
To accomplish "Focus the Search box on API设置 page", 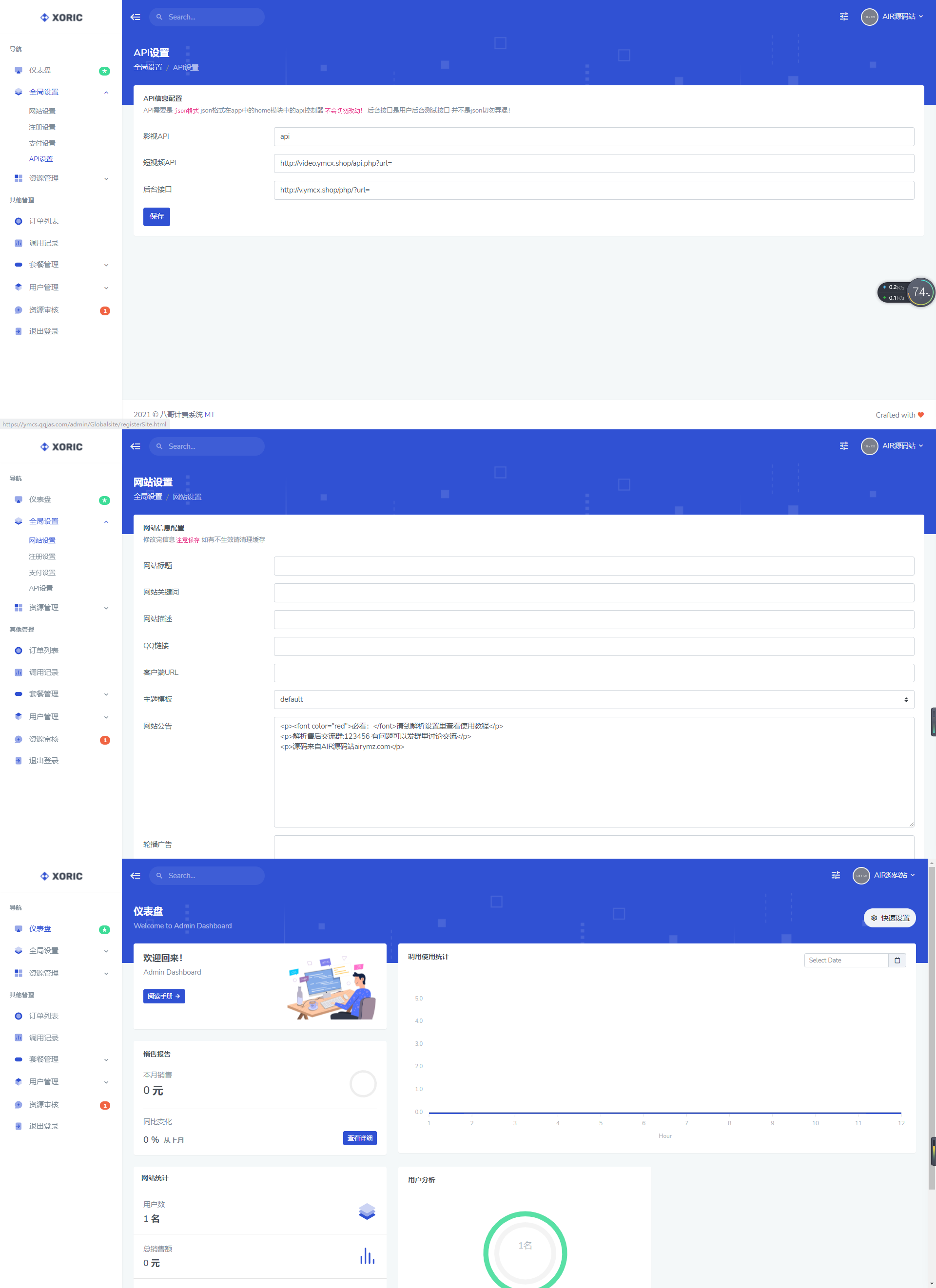I will coord(207,17).
